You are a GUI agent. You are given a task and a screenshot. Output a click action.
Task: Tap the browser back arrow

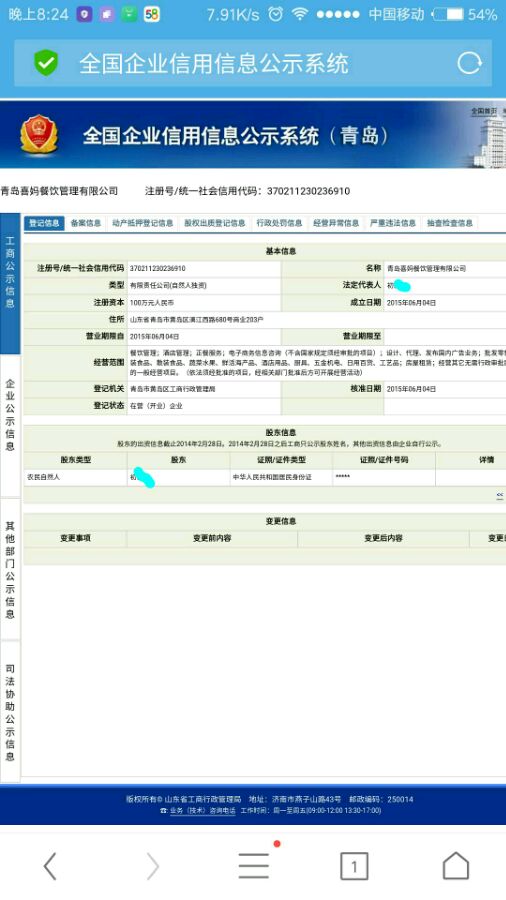[50, 865]
